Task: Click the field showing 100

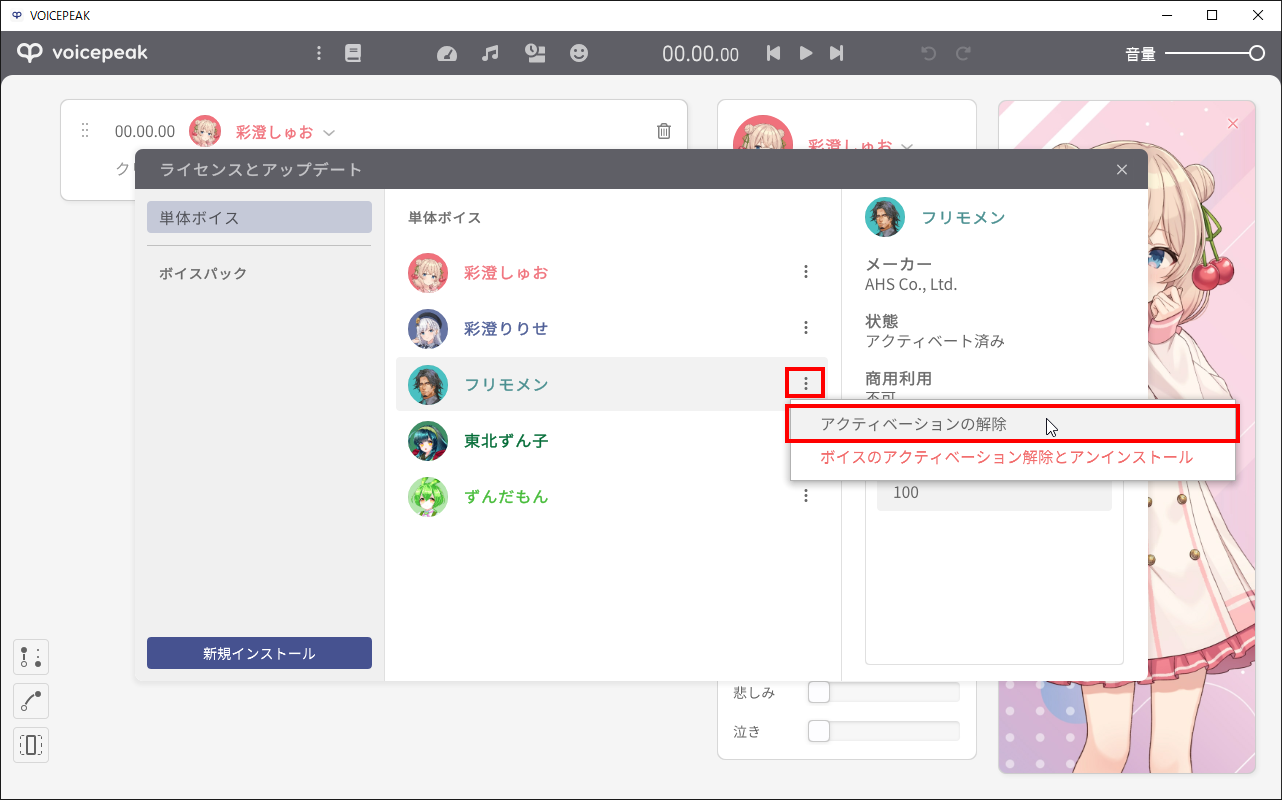Action: (x=994, y=493)
